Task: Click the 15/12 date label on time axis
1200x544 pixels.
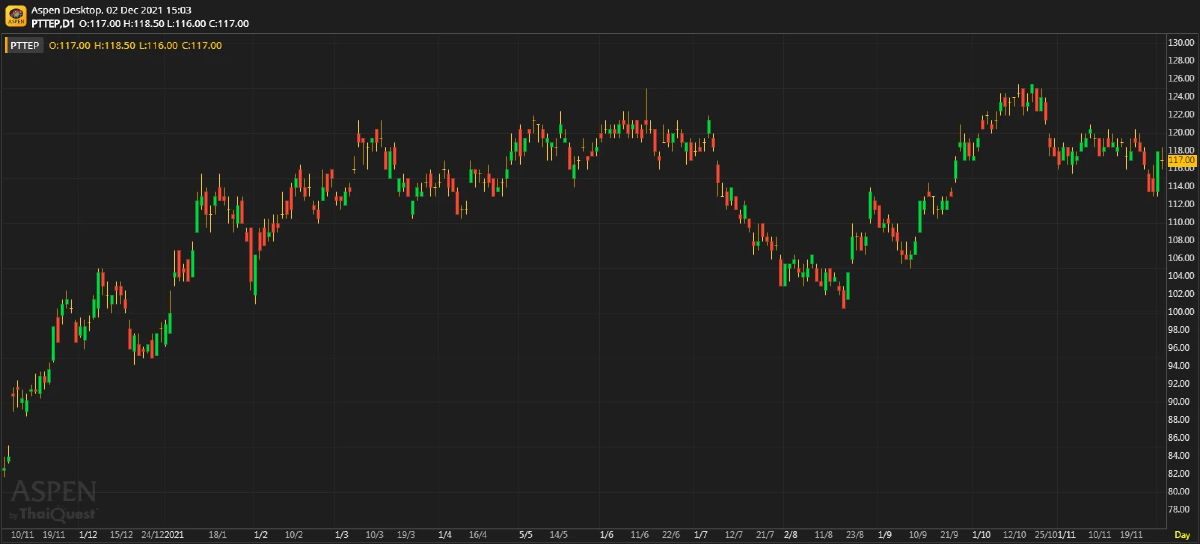Action: point(121,535)
